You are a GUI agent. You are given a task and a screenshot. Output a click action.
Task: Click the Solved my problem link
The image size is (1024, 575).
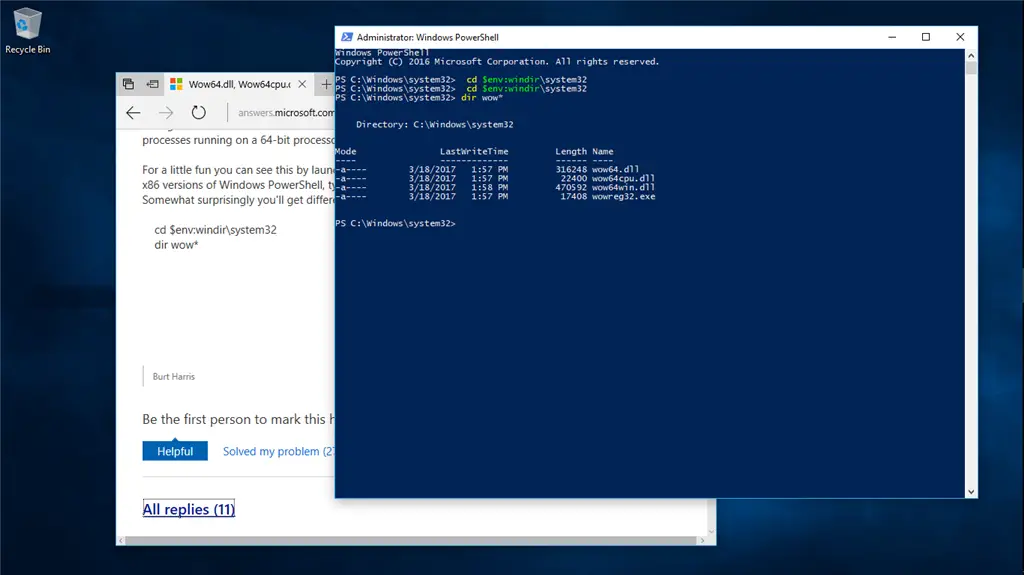pos(279,452)
